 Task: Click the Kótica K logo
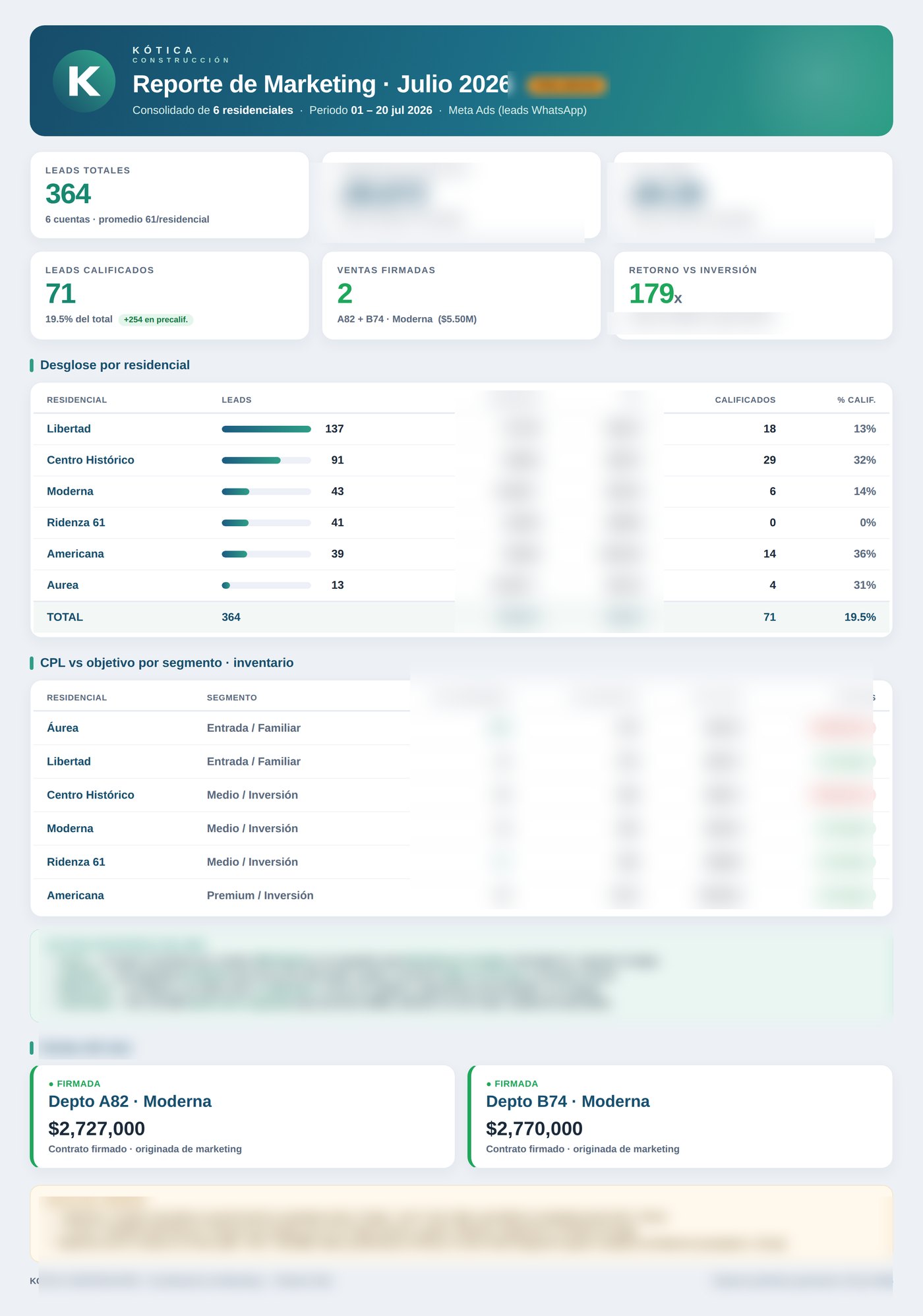point(84,81)
